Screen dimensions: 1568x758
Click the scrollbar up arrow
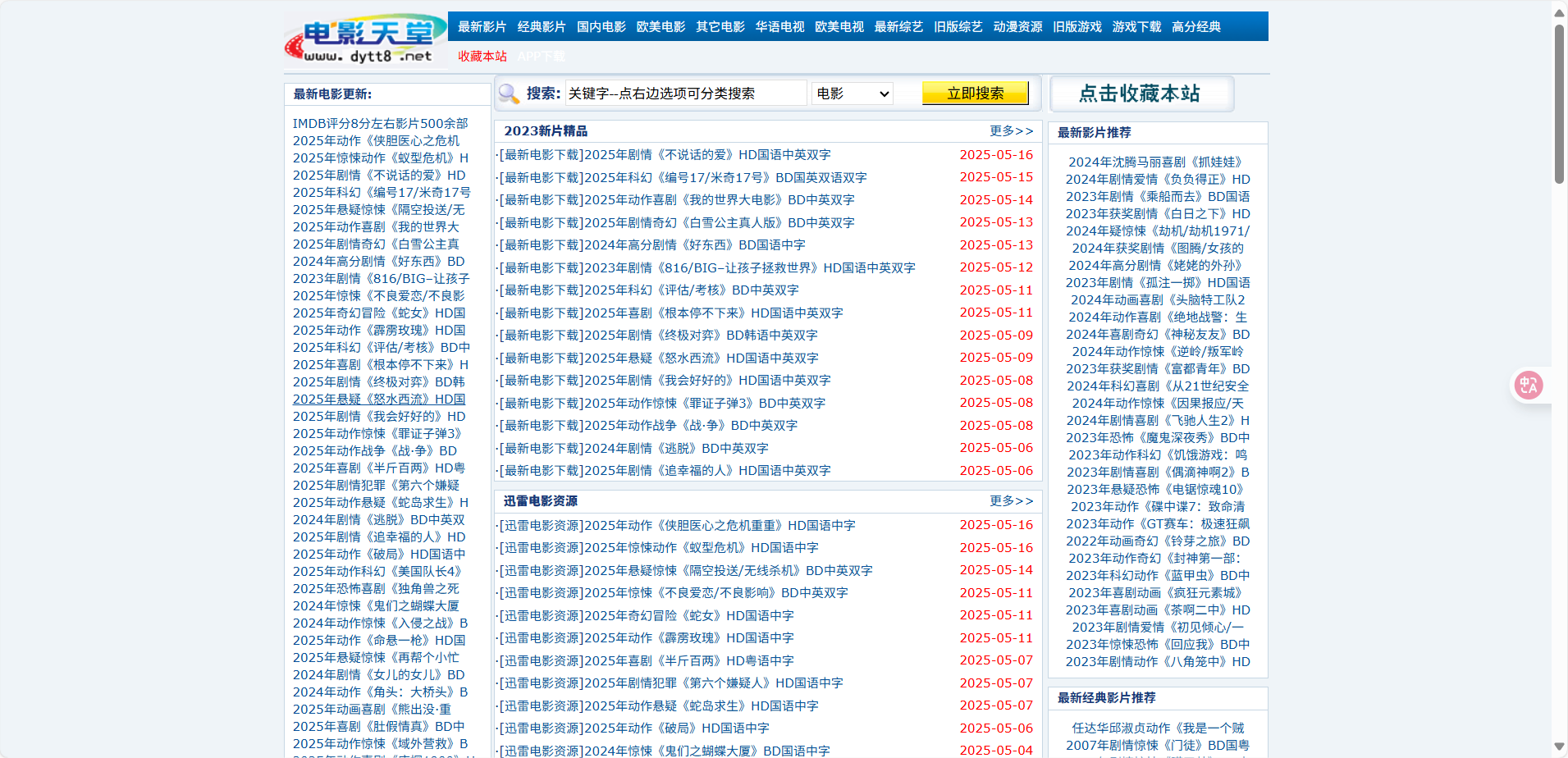coord(1559,12)
